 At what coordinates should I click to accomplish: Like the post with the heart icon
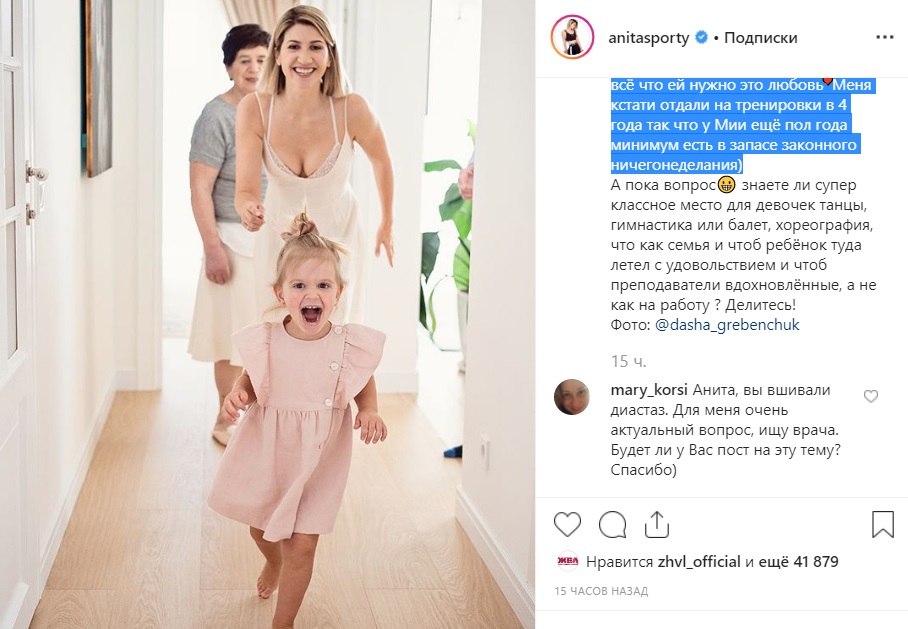567,525
